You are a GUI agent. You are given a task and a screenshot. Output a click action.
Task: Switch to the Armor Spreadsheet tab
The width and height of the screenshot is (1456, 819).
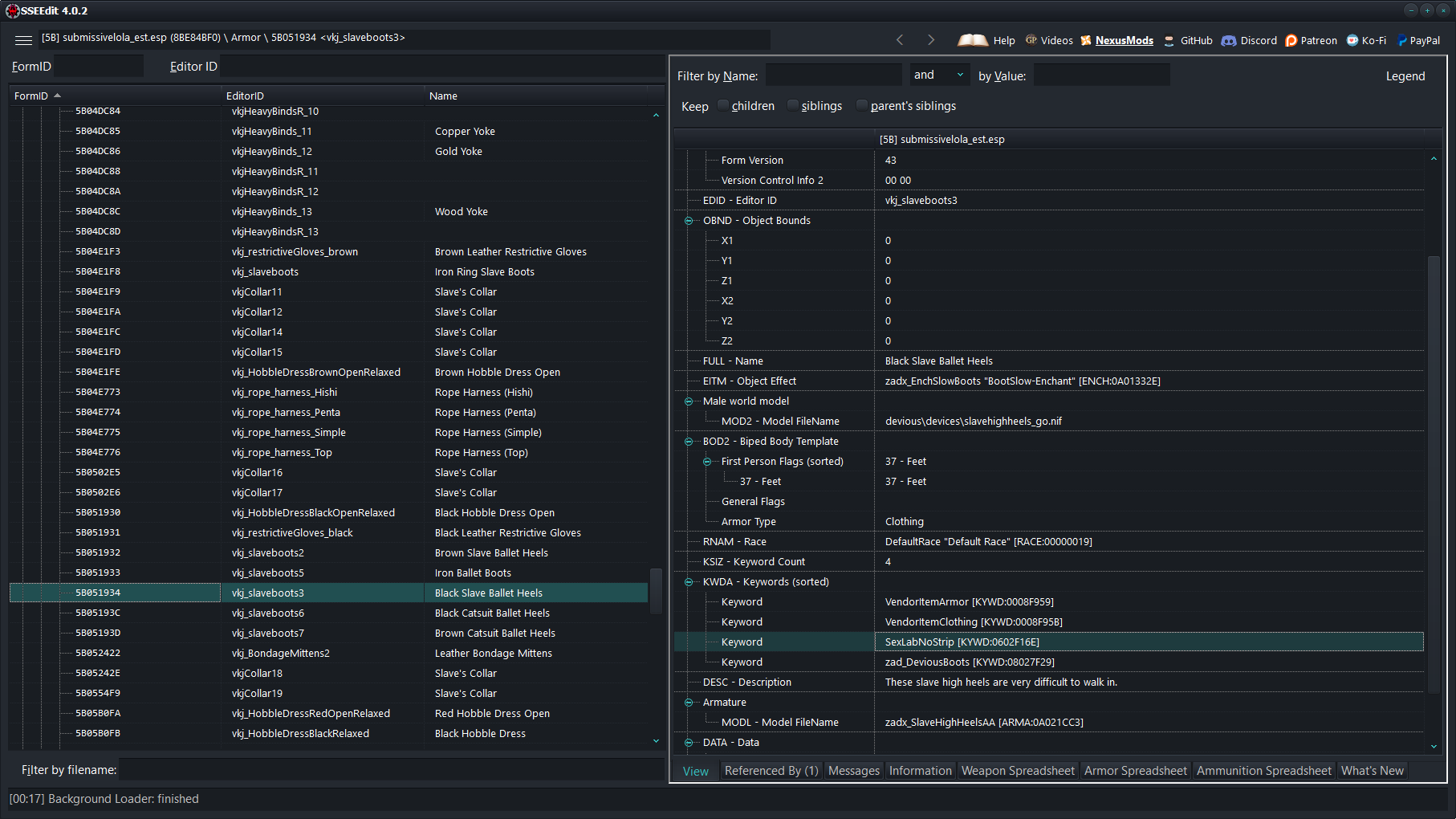1135,771
